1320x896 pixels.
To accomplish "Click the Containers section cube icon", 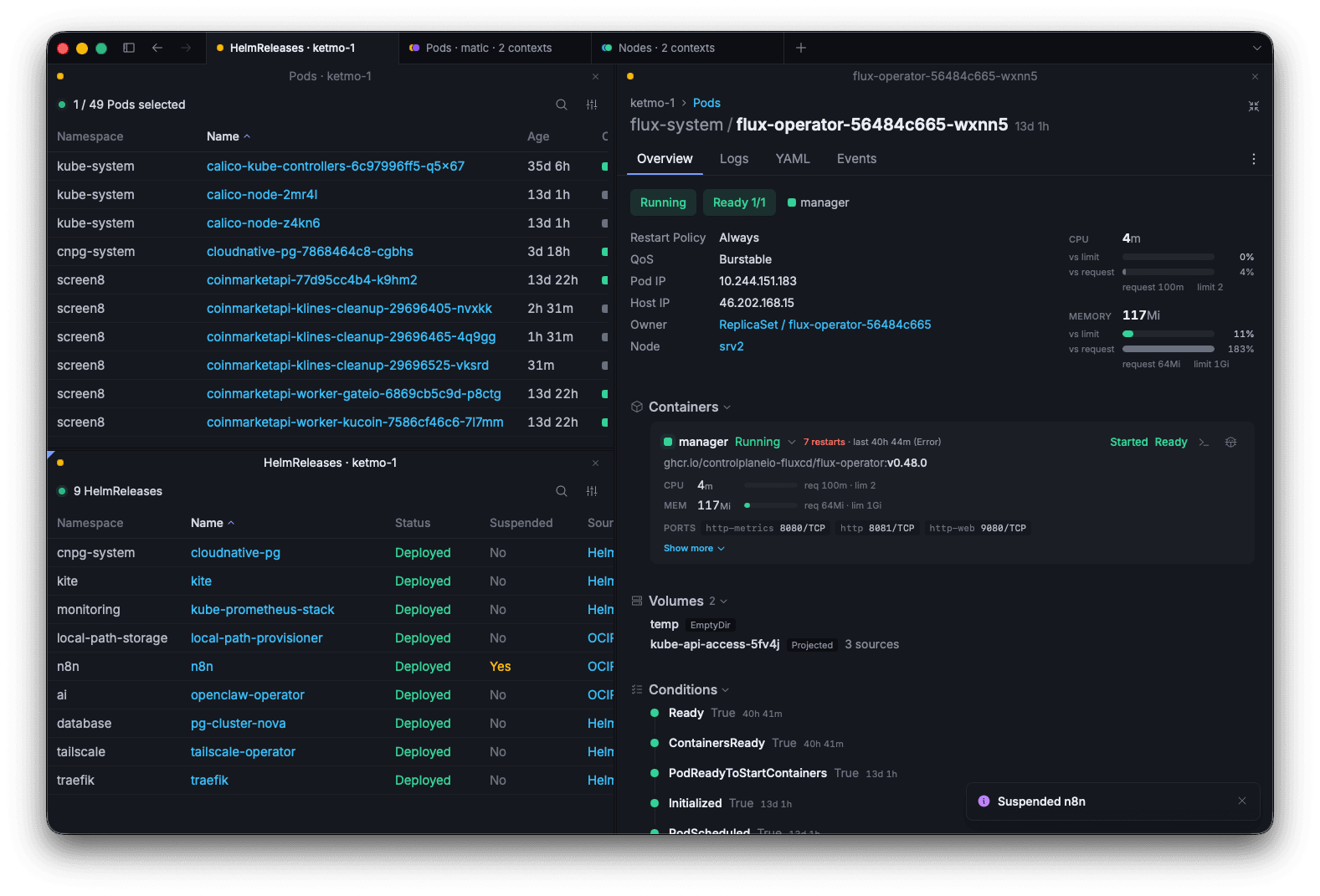I will click(637, 407).
